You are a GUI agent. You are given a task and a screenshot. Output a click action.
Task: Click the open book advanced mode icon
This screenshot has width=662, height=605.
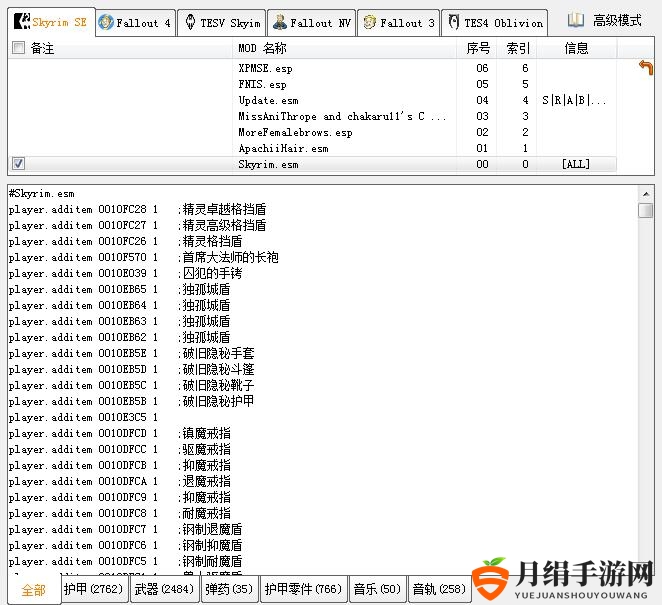[575, 20]
